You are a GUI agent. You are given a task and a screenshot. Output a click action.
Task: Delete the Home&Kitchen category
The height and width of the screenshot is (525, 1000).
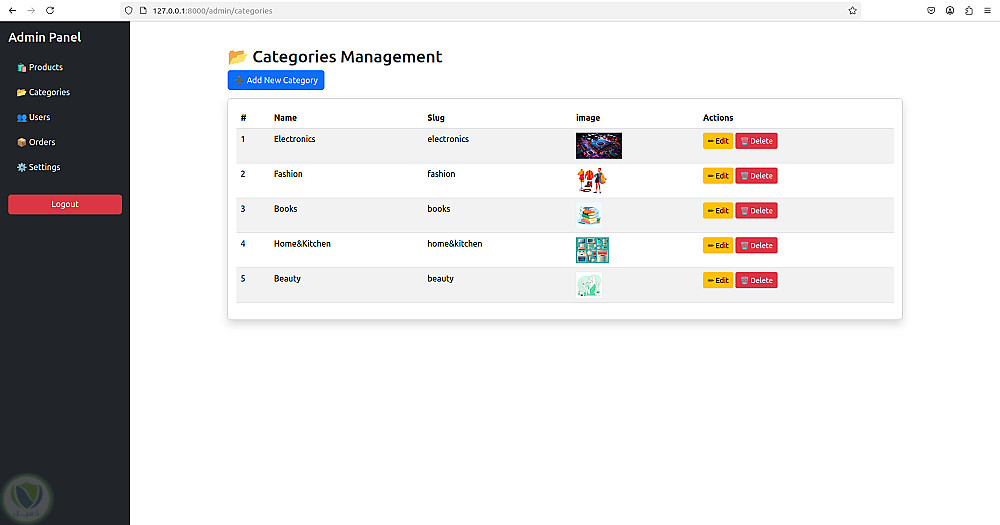click(x=756, y=246)
